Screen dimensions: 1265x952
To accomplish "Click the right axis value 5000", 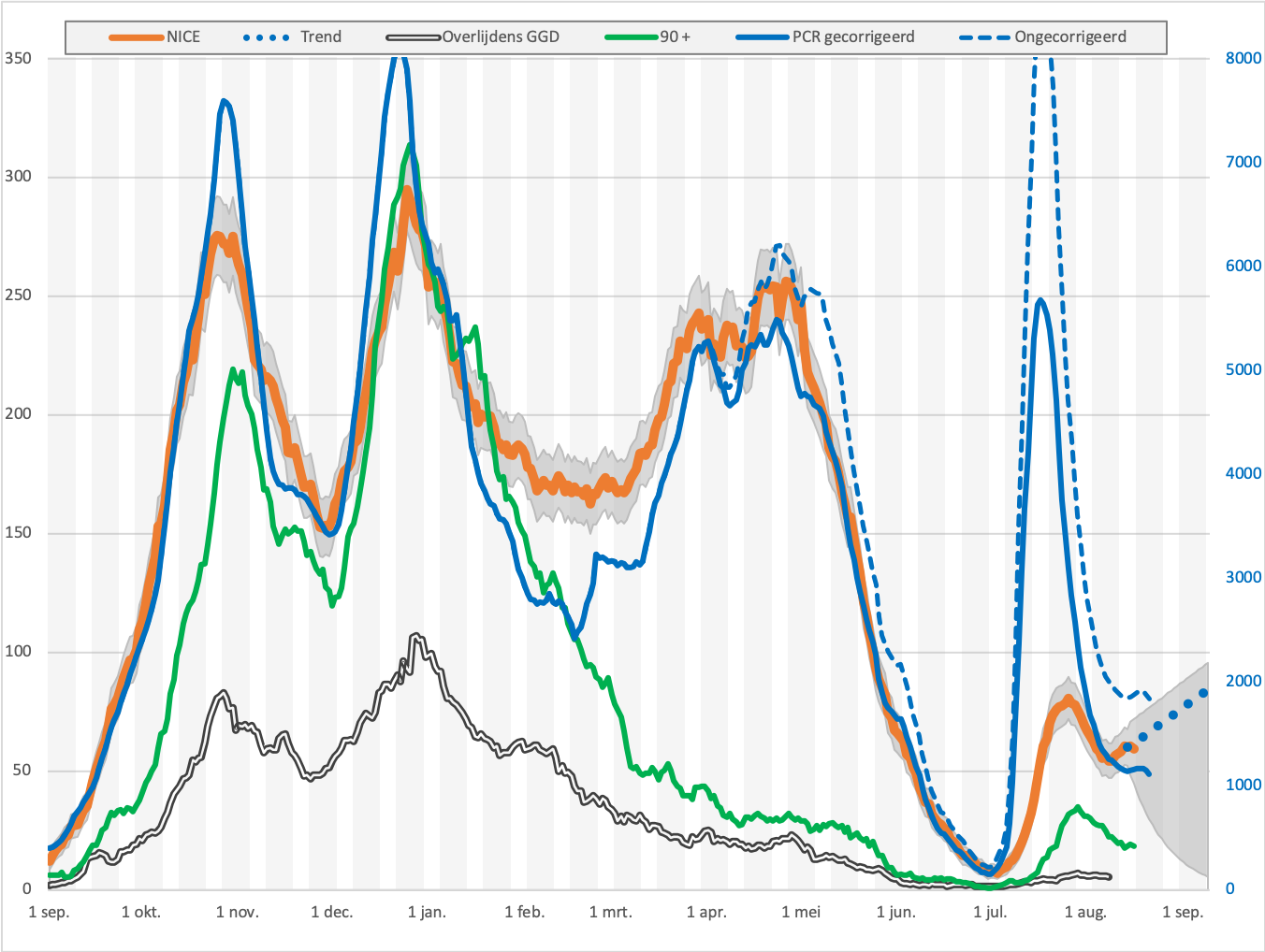I will pos(1243,369).
